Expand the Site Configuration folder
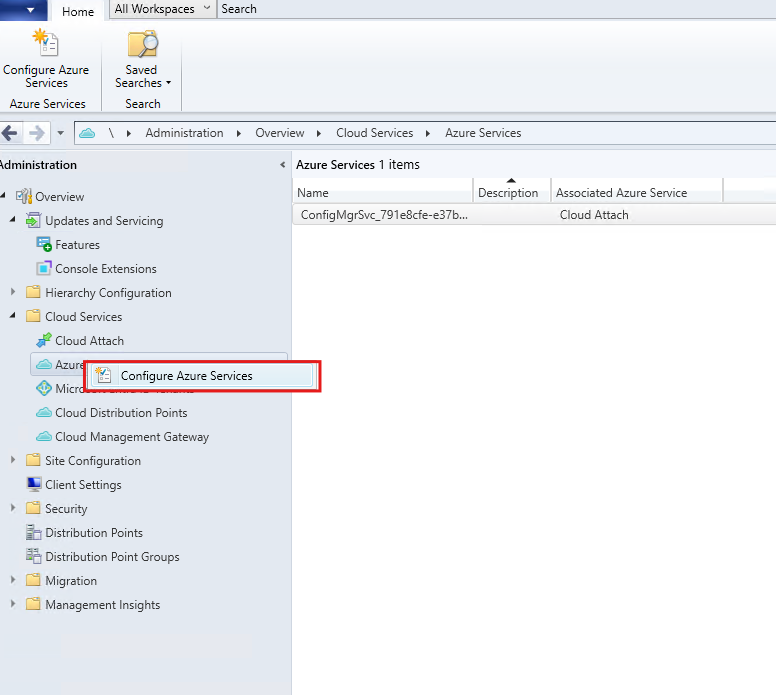 point(13,461)
